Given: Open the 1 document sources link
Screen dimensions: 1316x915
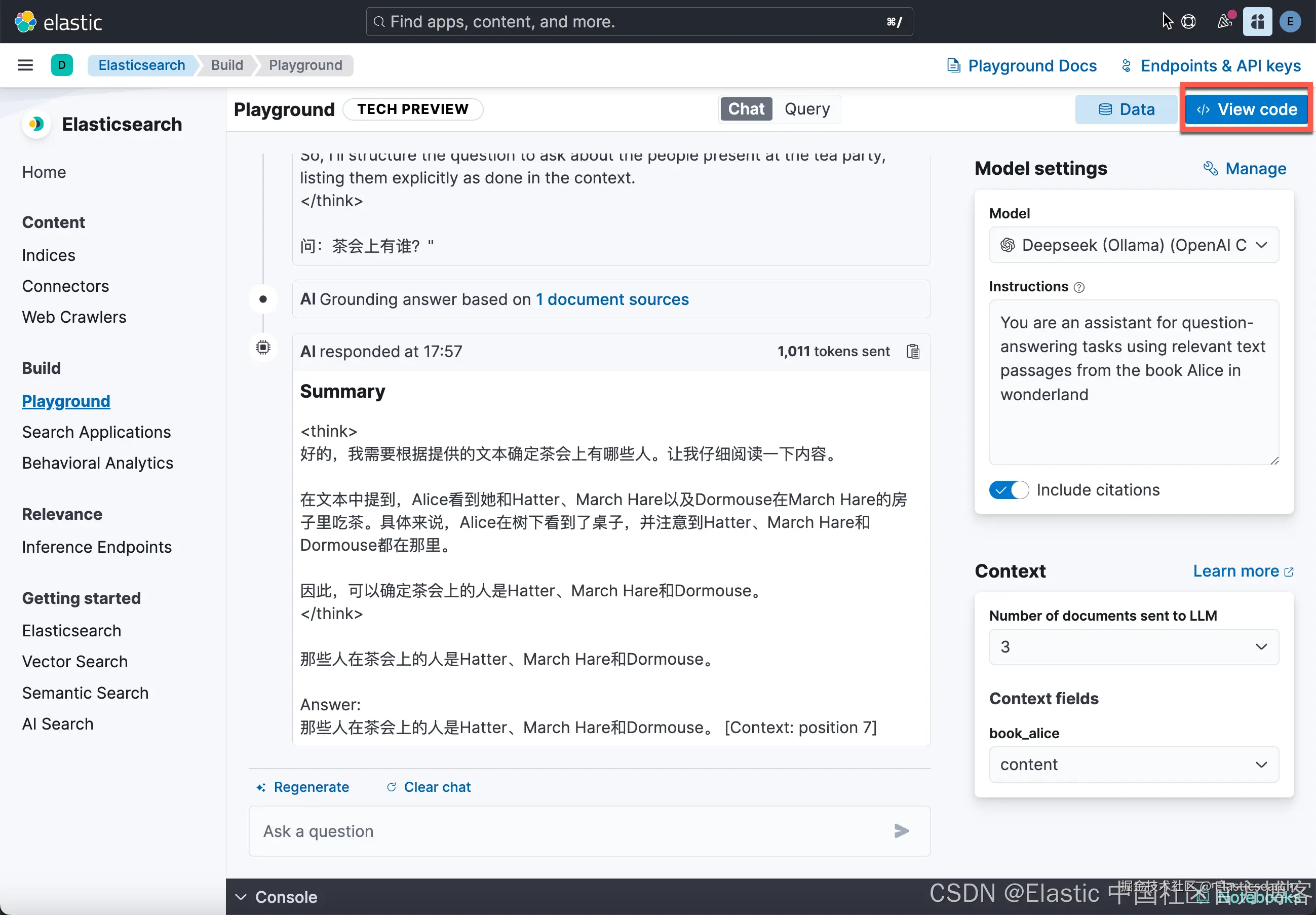Looking at the screenshot, I should click(x=612, y=299).
